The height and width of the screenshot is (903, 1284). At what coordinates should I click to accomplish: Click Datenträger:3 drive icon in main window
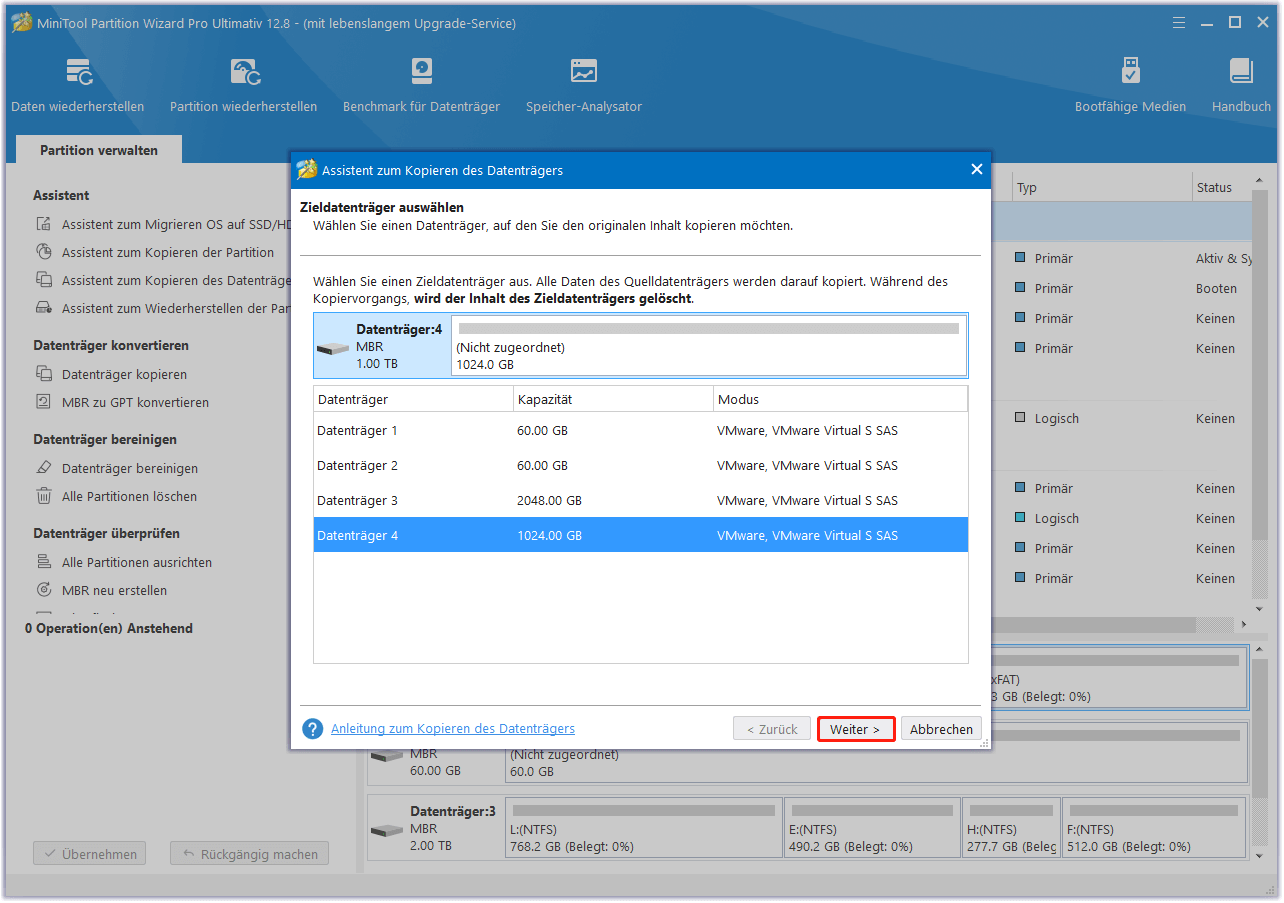coord(387,831)
